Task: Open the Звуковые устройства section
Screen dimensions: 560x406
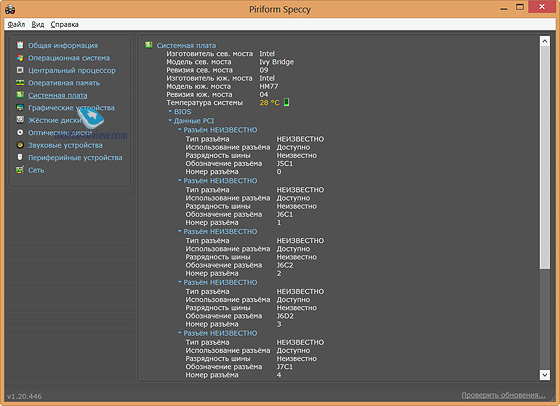Action: tap(65, 145)
